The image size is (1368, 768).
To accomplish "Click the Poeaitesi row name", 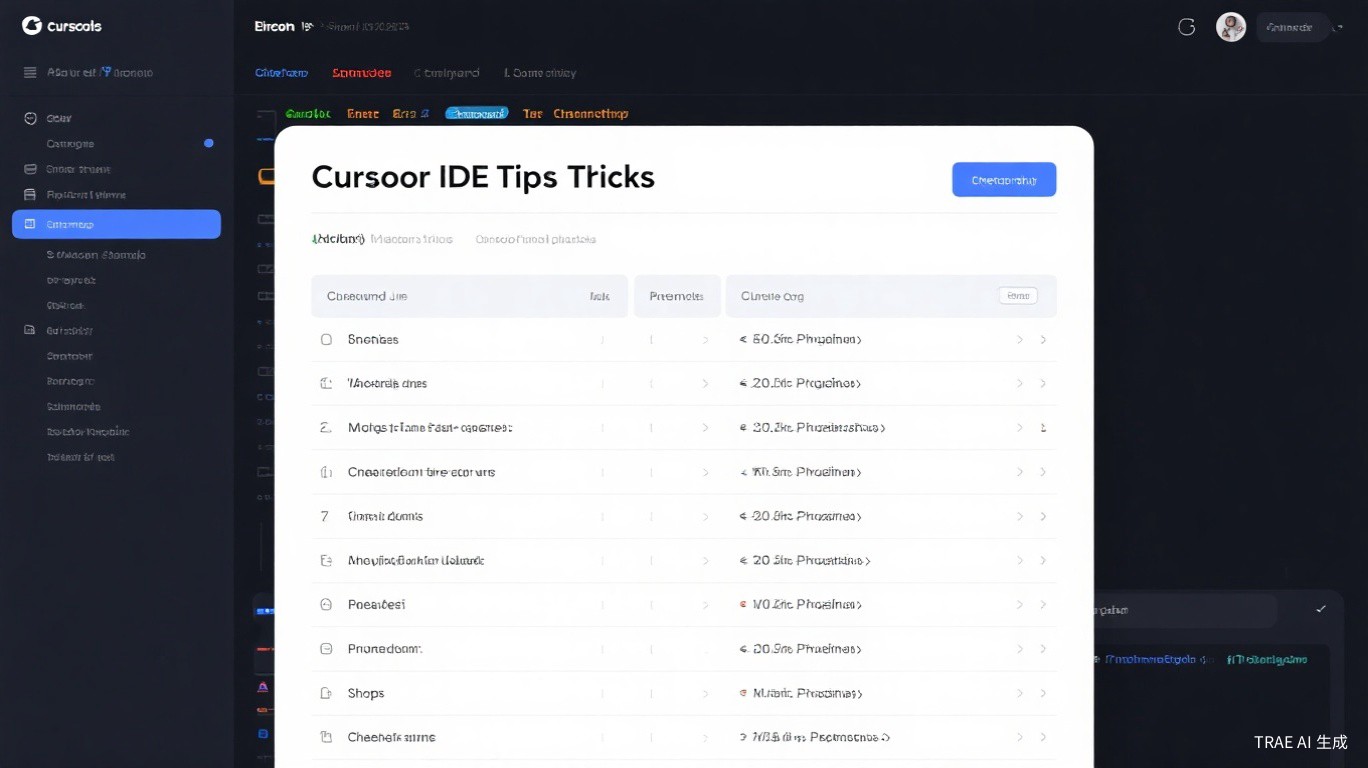I will pos(376,604).
